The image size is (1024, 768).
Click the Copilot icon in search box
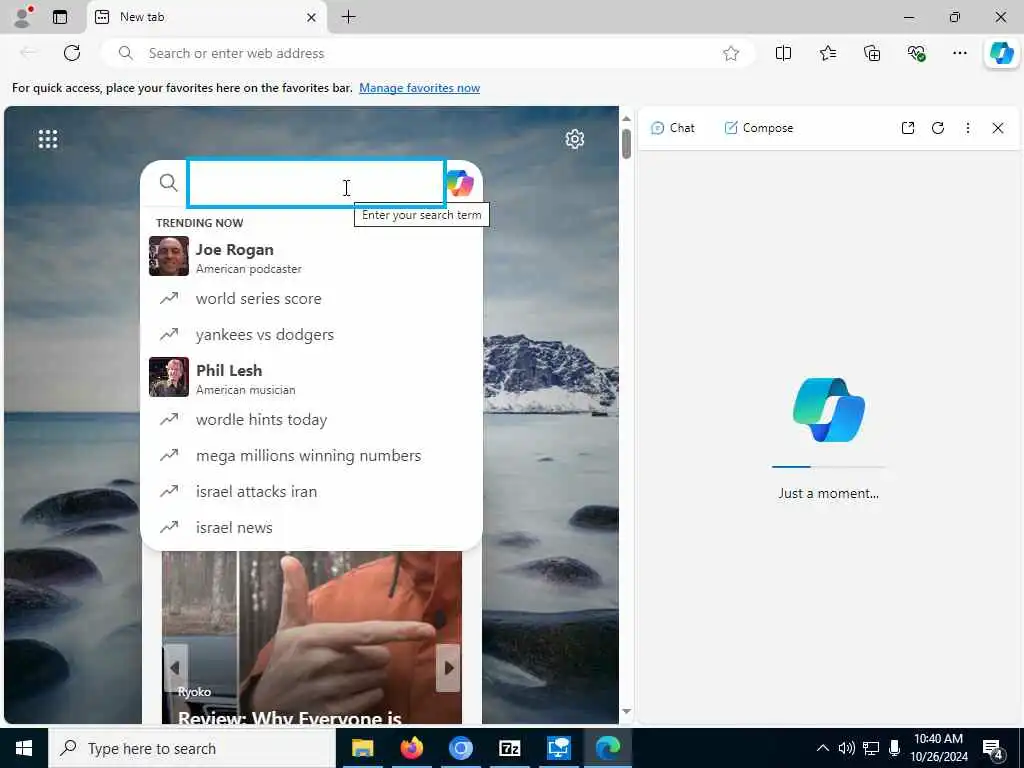pos(461,184)
